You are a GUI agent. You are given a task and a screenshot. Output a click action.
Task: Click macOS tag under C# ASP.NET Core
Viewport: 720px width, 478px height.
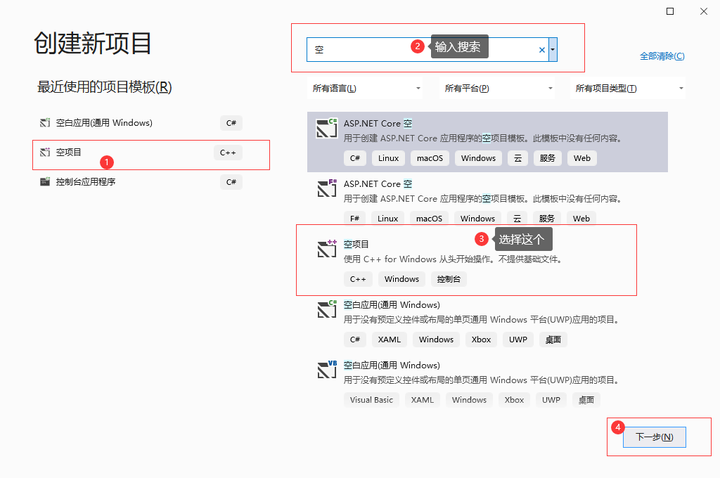coord(429,158)
